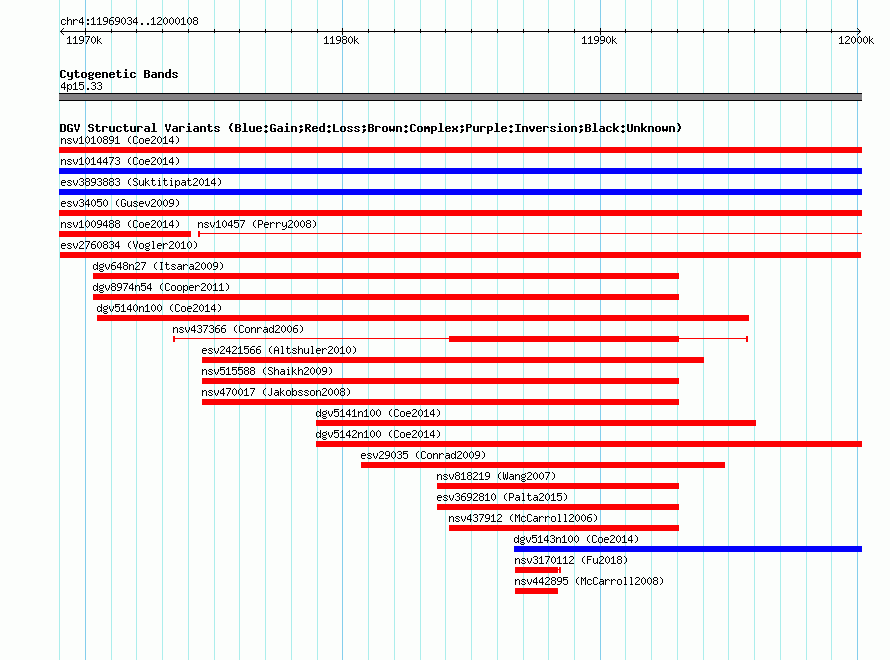The image size is (890, 660).
Task: Open nsv818219 (Wang2007) label
Action: tap(496, 476)
